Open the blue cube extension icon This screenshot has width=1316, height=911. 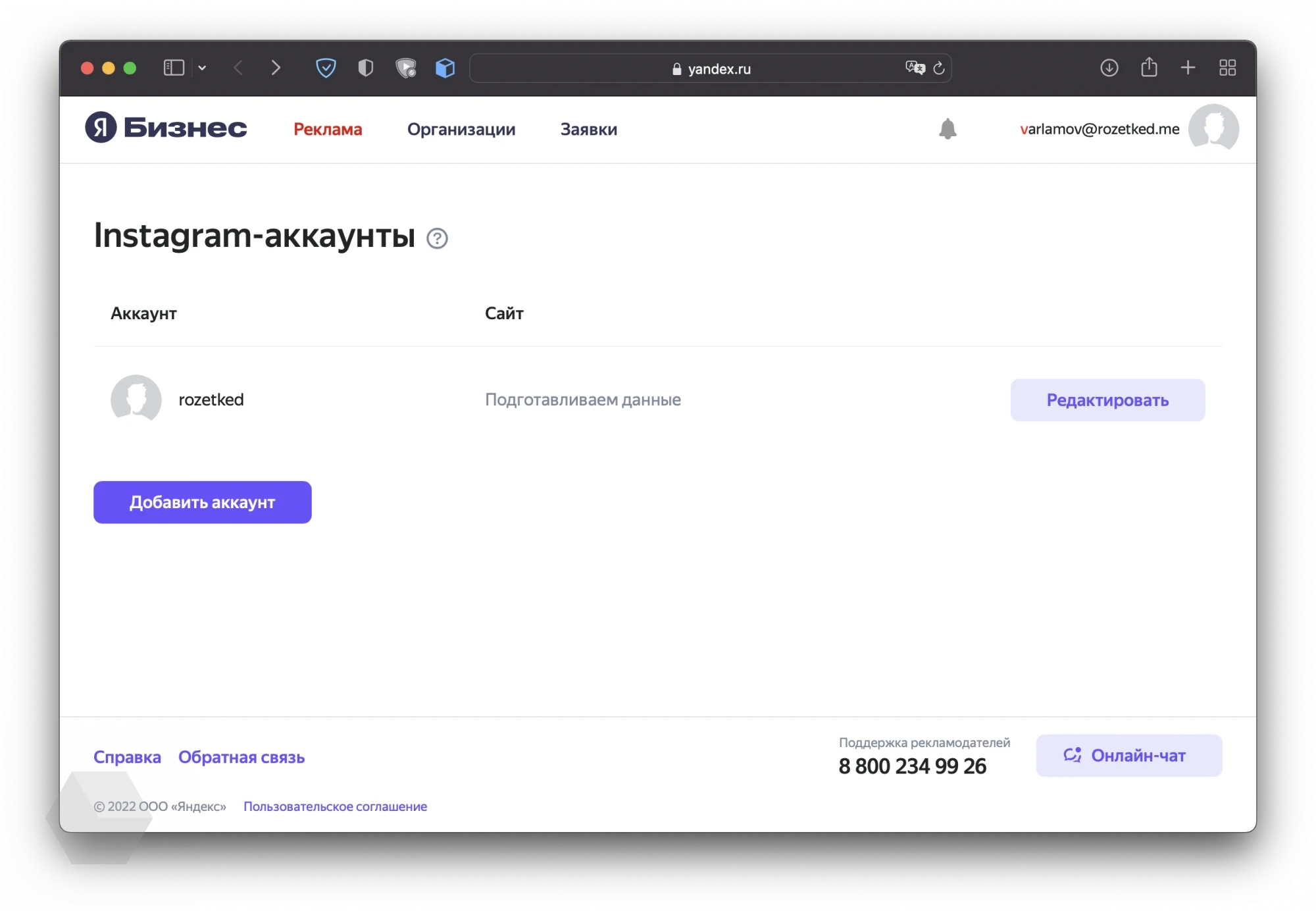445,68
